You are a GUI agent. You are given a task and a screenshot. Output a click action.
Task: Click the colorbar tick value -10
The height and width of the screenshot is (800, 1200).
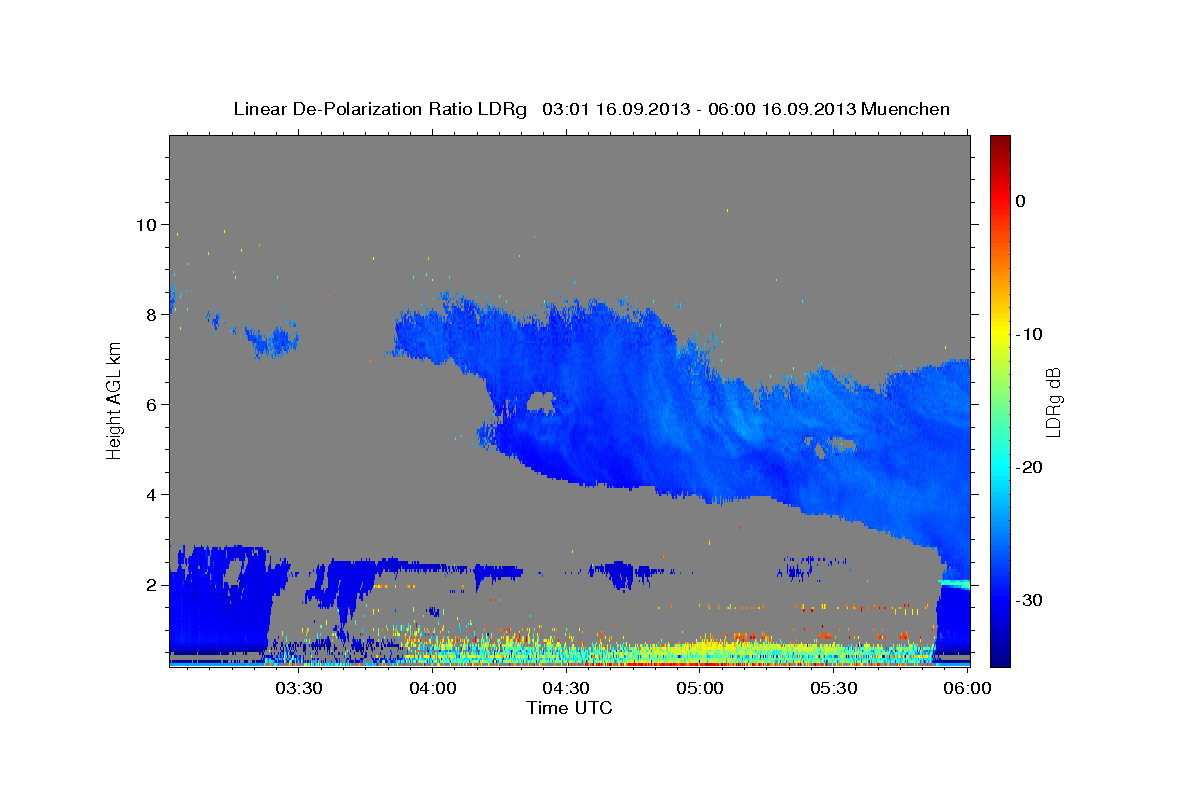(x=1029, y=334)
